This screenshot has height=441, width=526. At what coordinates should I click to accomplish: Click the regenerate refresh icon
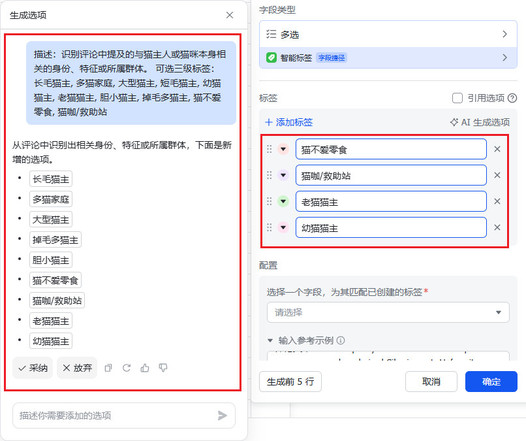pos(126,368)
